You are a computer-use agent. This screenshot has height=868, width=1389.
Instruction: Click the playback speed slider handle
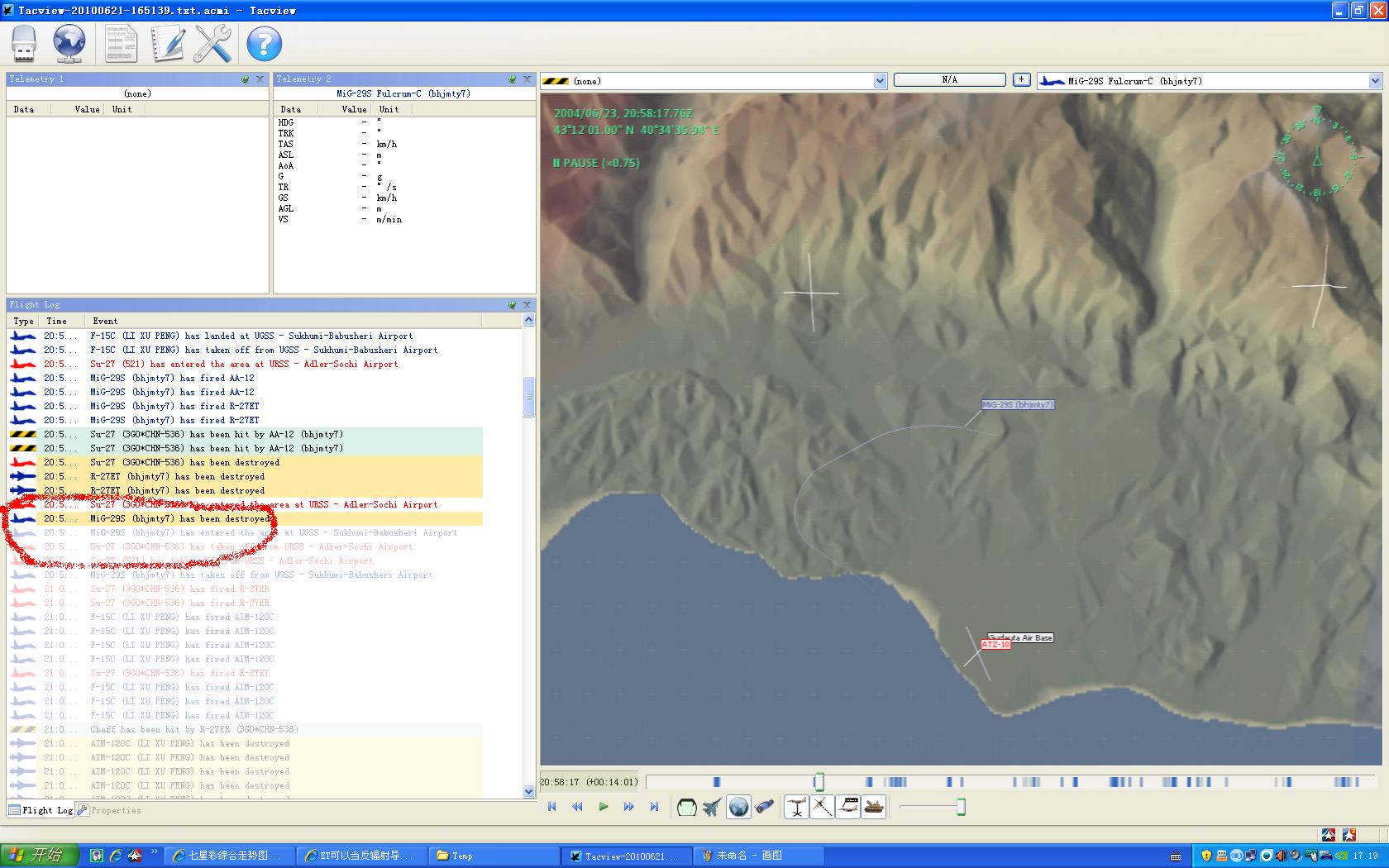(961, 808)
